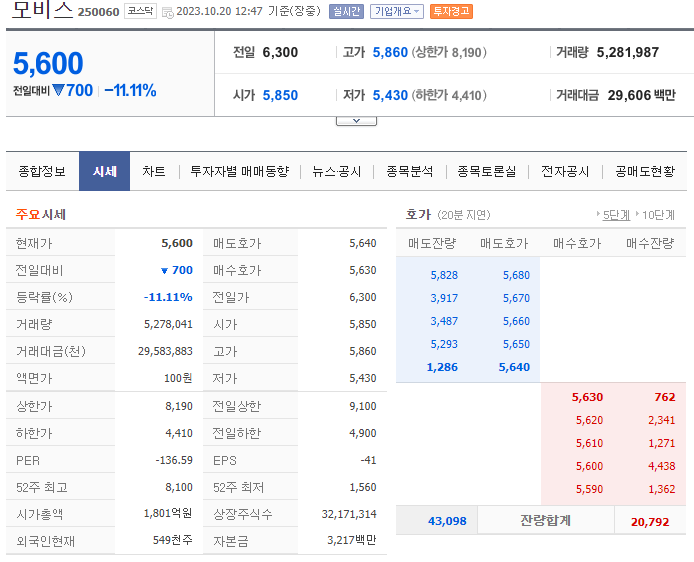Click the 거래대금 value 29,606 백만
The height and width of the screenshot is (562, 694).
click(x=641, y=95)
